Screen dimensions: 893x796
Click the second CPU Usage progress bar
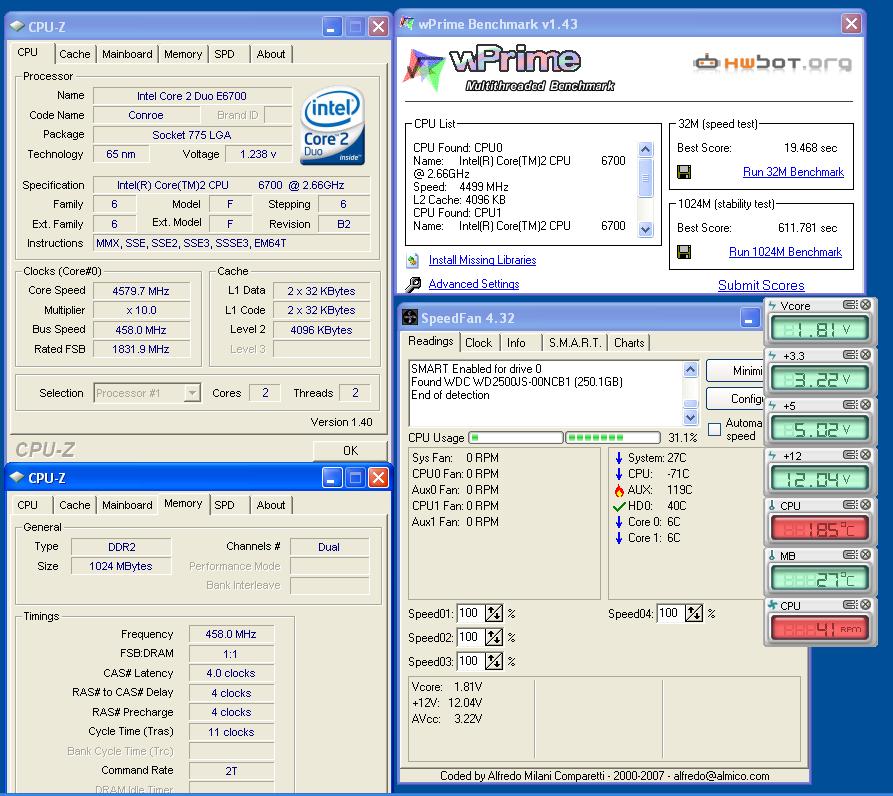click(x=613, y=437)
